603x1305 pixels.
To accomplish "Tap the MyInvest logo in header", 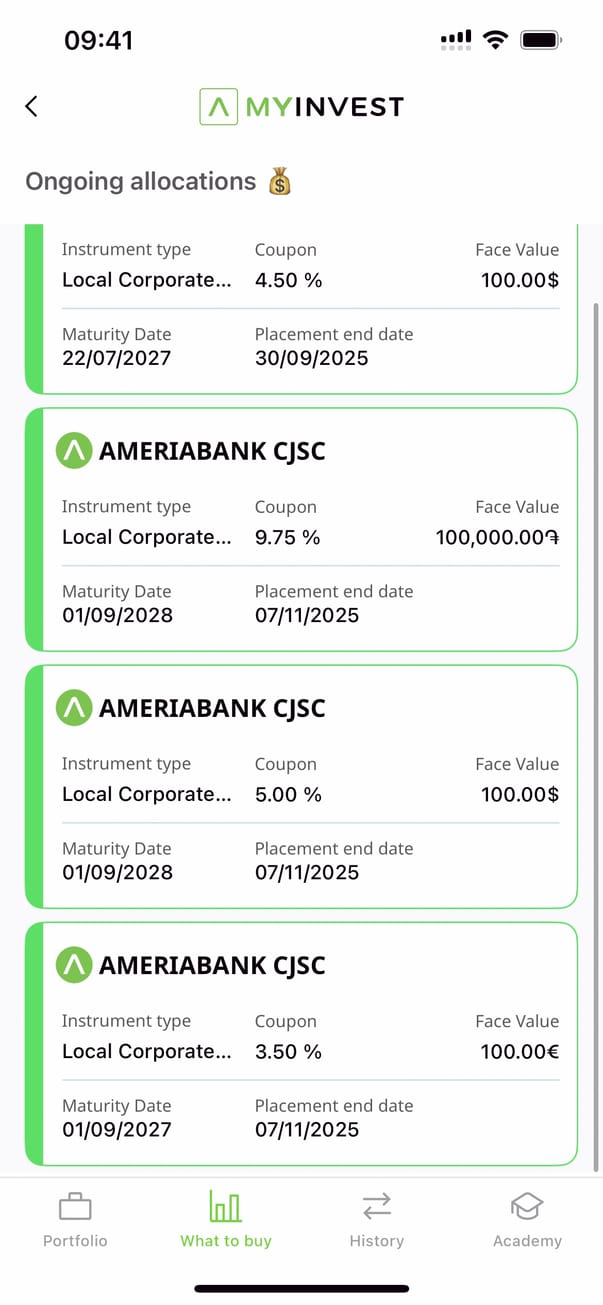I will coord(301,107).
